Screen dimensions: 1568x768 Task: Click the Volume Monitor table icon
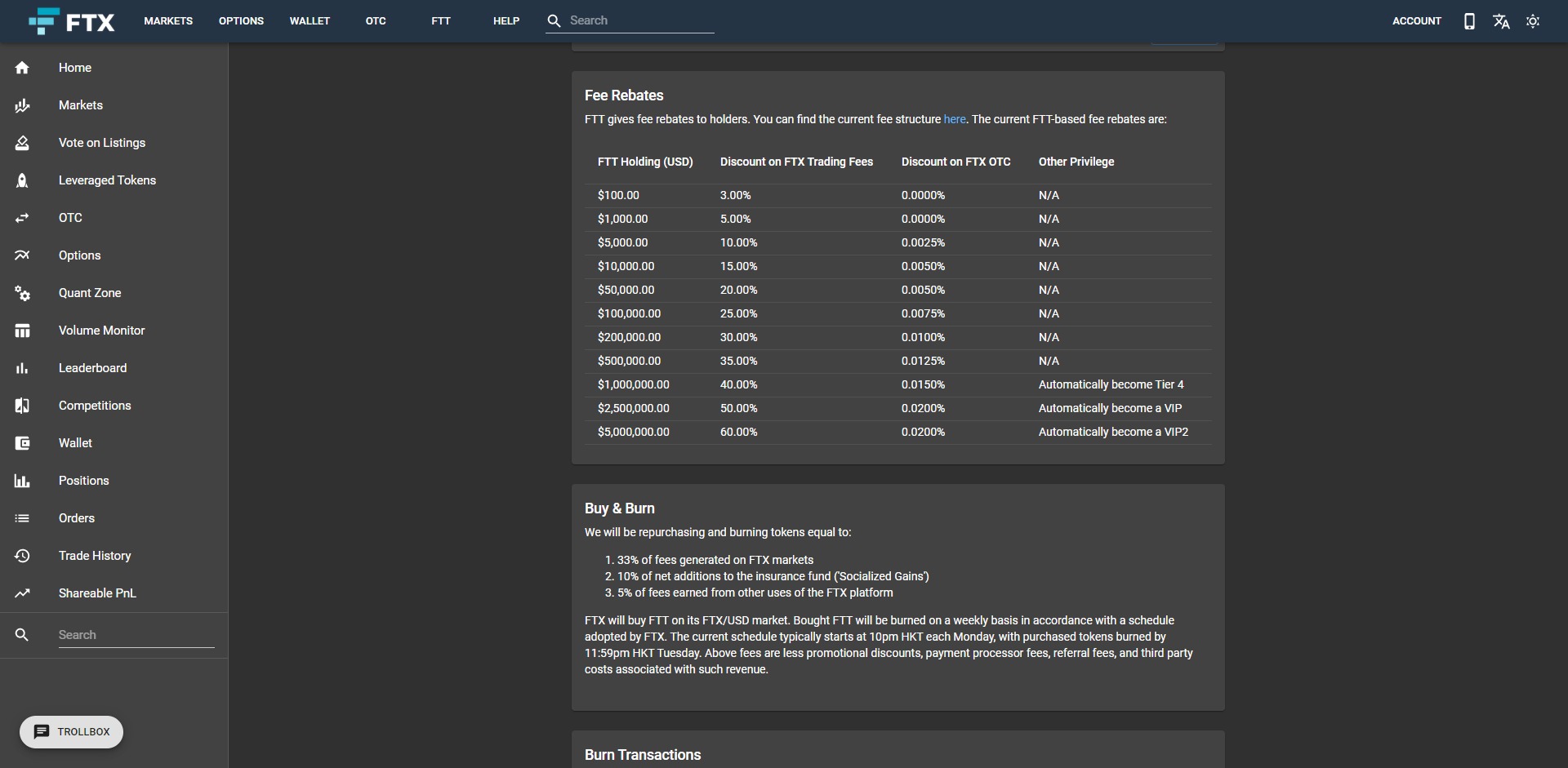(x=22, y=331)
